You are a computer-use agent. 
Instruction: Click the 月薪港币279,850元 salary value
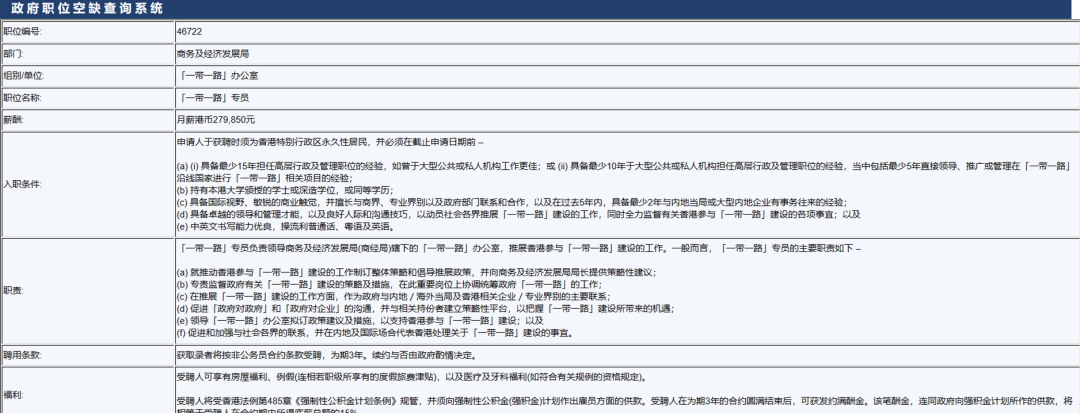click(216, 120)
